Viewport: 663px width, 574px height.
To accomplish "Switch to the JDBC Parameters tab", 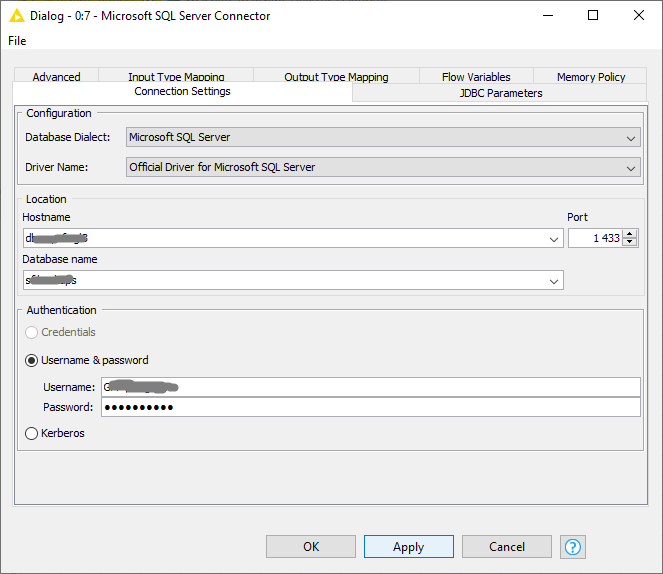I will tap(500, 93).
